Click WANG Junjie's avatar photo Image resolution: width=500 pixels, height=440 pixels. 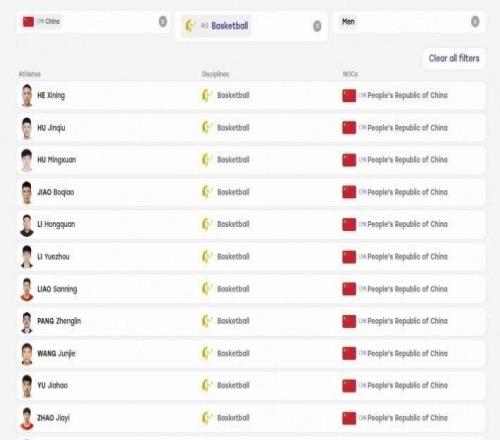(x=27, y=354)
